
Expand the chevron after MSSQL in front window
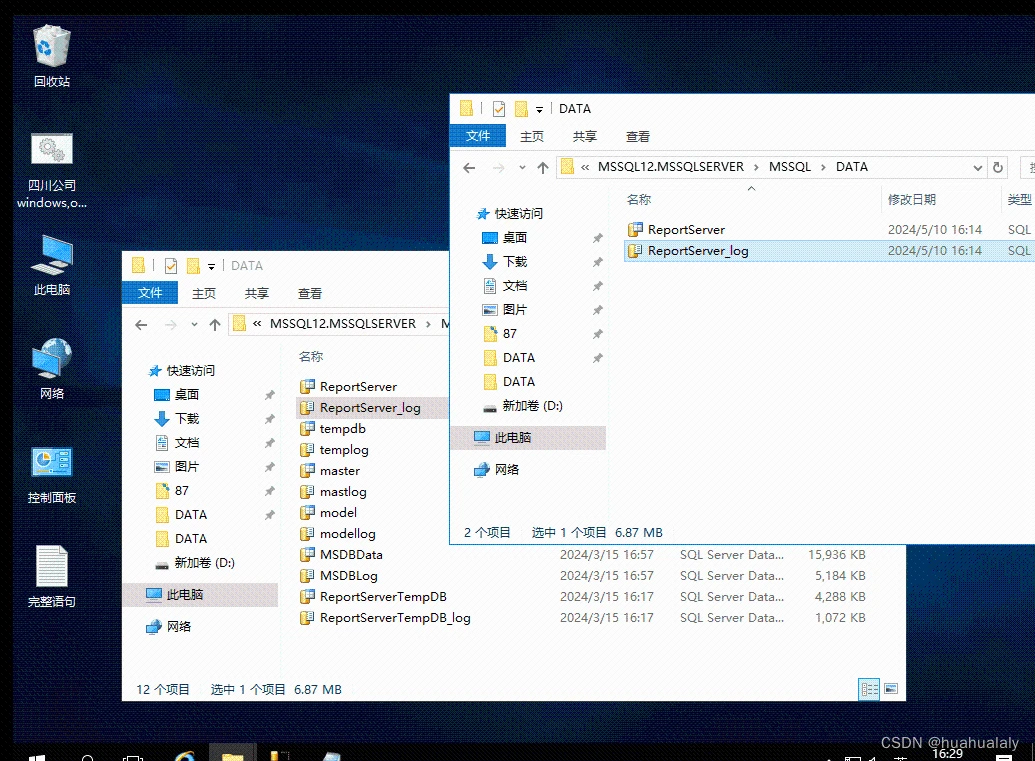pos(823,167)
